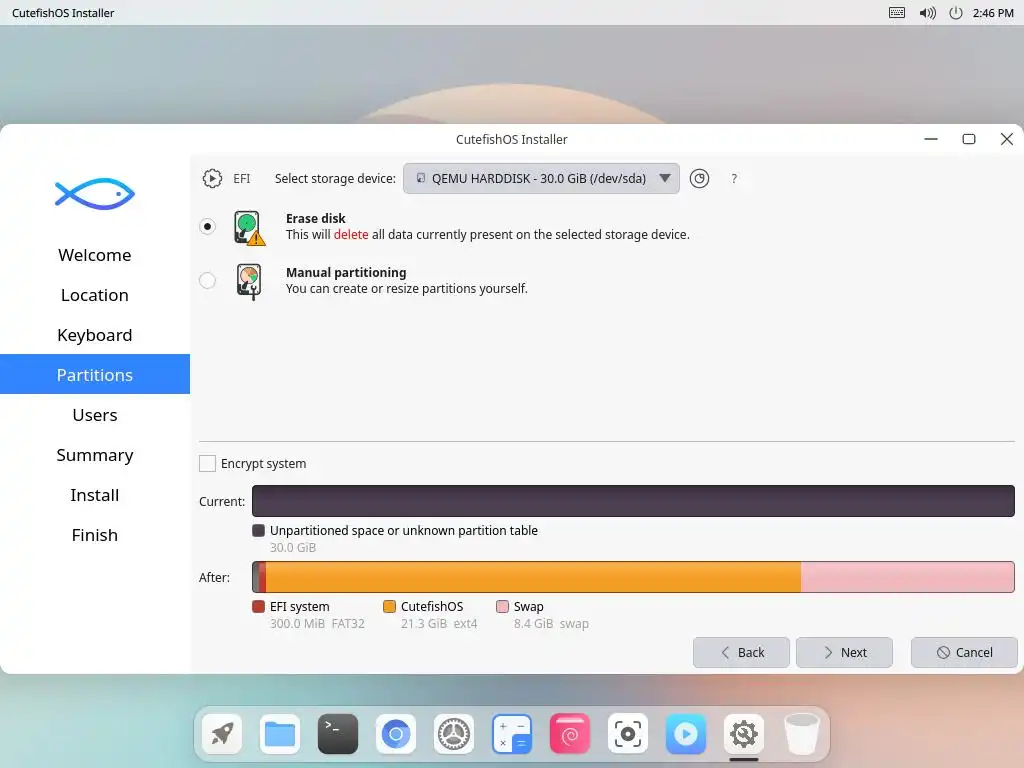
Task: Select the Partitions step in sidebar
Action: coord(95,375)
